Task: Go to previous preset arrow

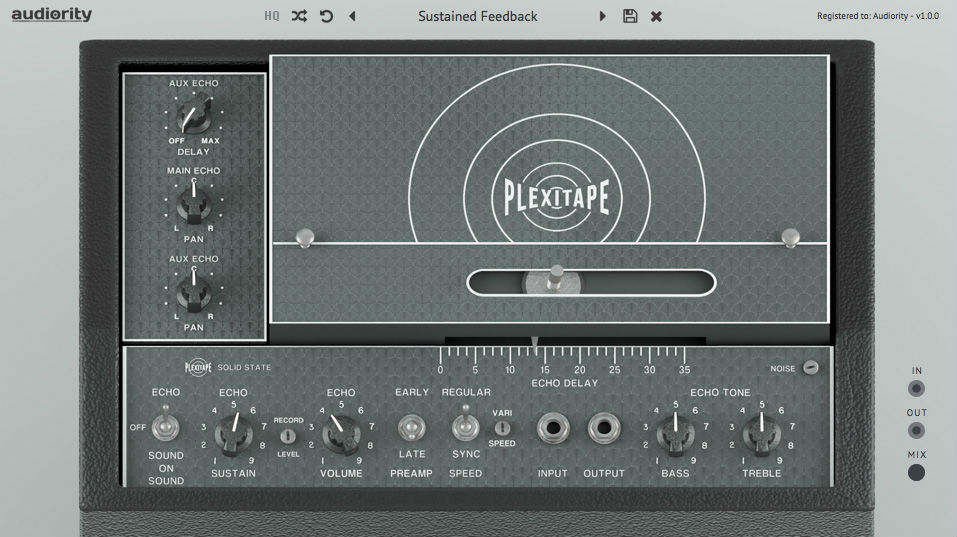Action: tap(352, 16)
